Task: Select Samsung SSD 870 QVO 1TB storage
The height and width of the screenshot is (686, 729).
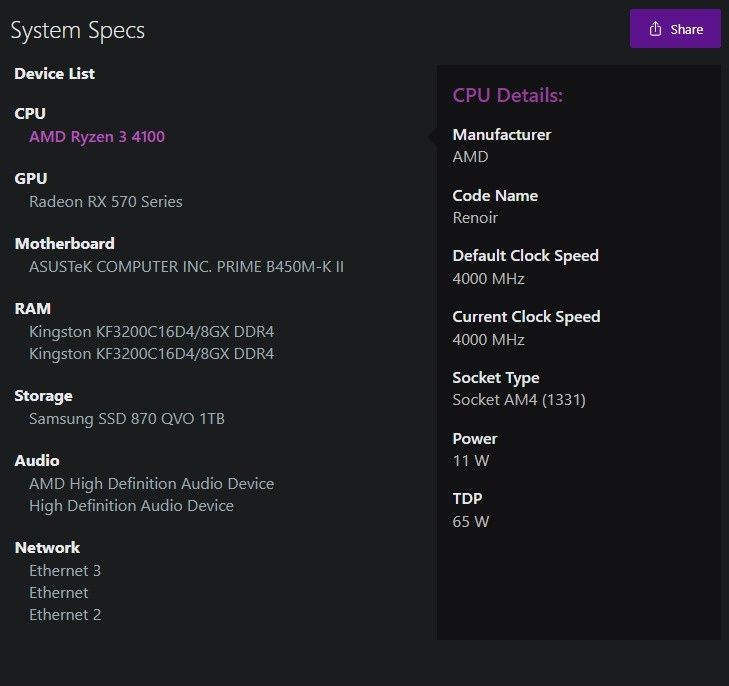Action: click(x=127, y=419)
